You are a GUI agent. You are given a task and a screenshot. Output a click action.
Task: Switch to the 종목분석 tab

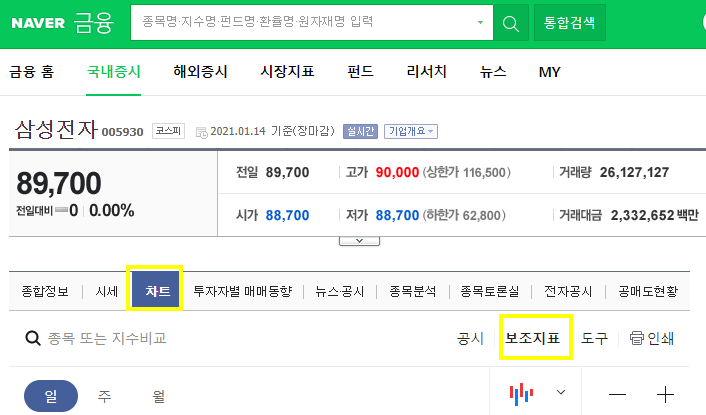412,292
